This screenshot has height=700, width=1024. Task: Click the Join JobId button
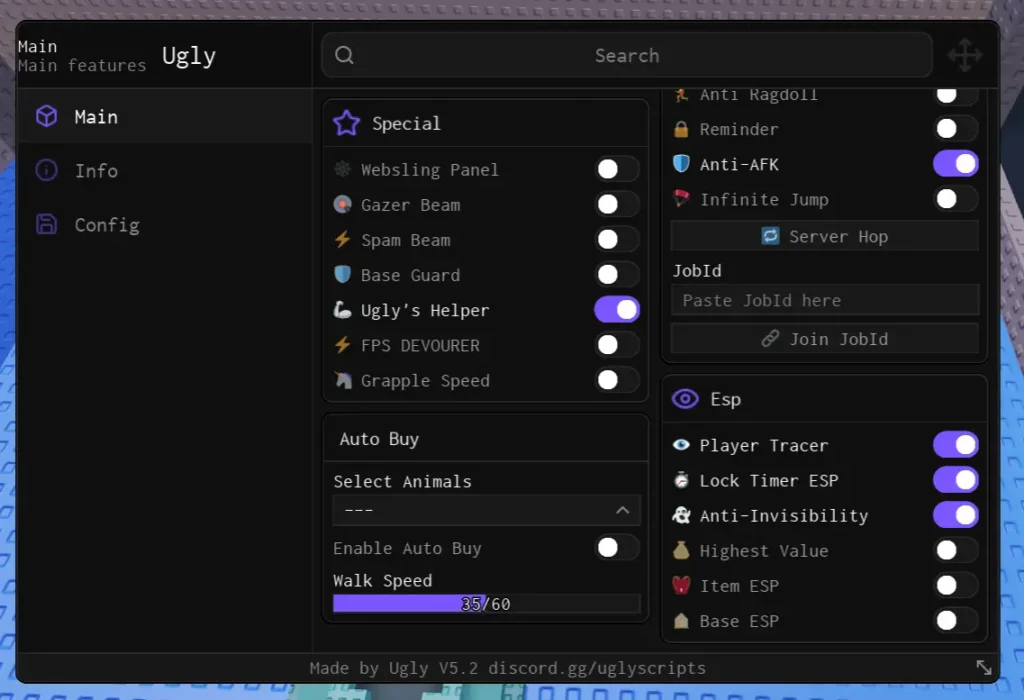point(824,338)
